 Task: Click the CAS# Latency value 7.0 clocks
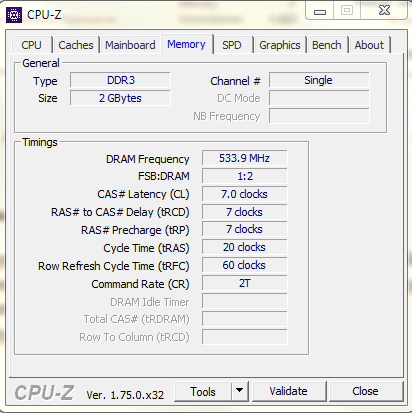[244, 194]
